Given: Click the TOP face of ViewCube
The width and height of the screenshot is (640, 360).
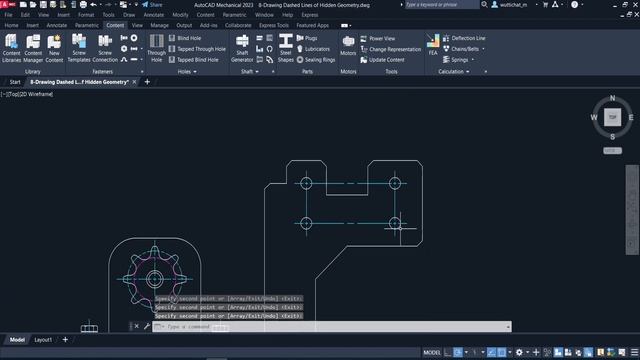Looking at the screenshot, I should click(x=612, y=117).
